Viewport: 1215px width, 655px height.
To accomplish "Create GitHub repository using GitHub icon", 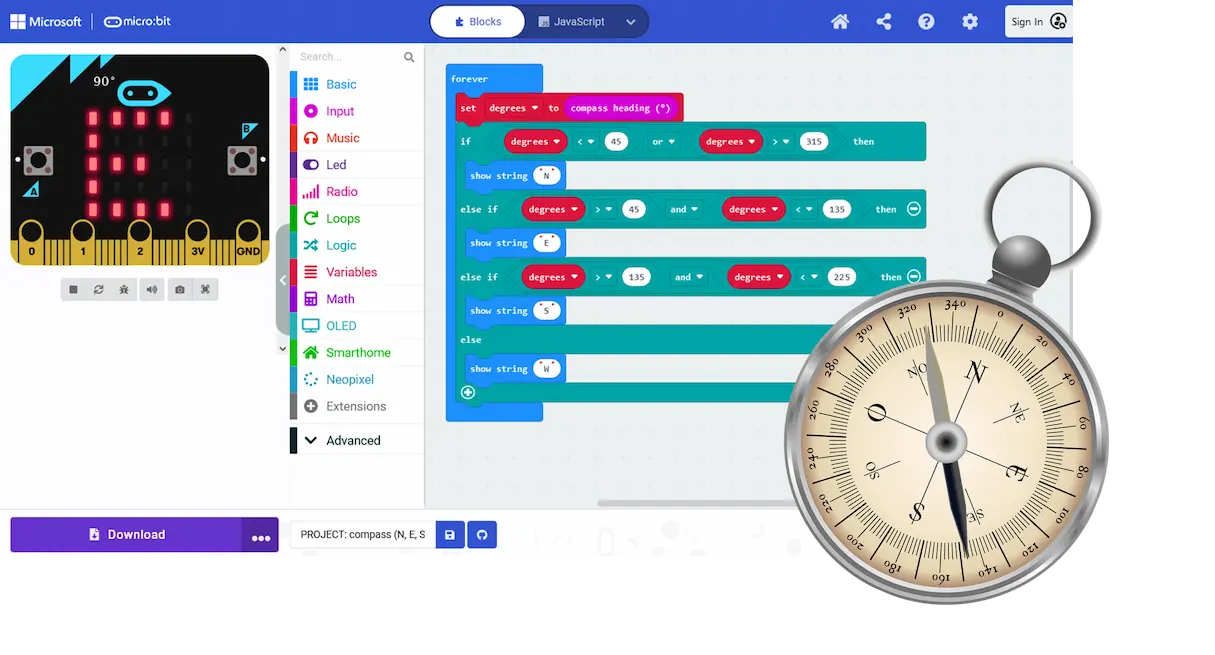I will click(481, 535).
